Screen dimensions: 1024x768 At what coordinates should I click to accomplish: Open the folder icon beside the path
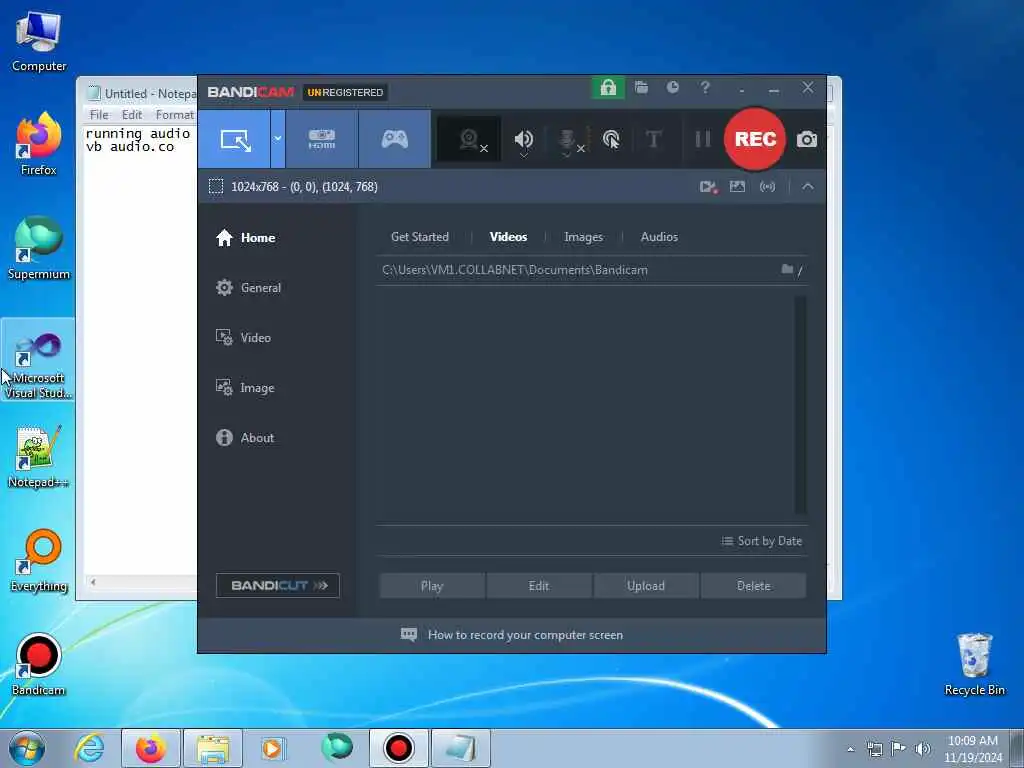tap(787, 270)
